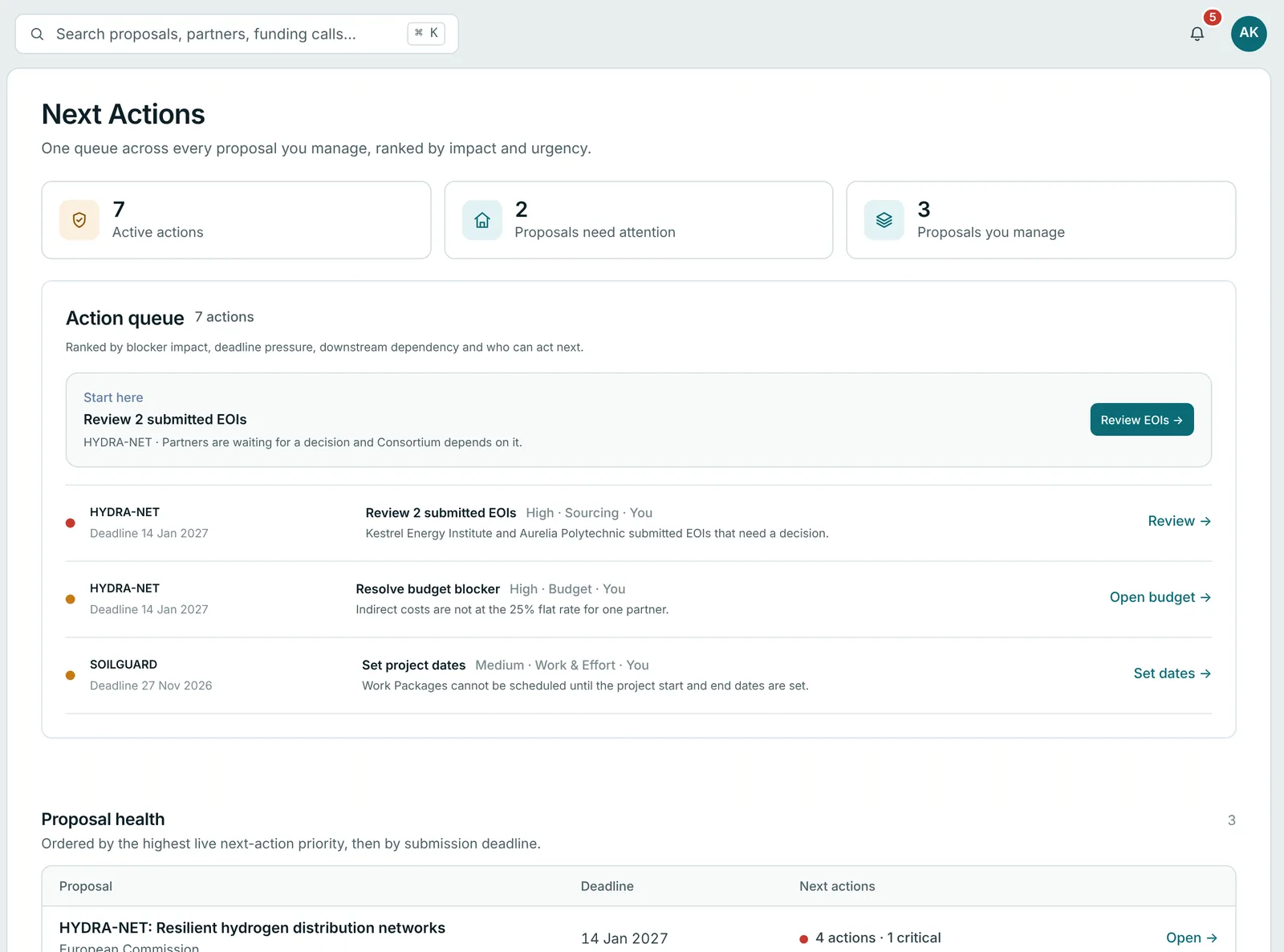Screen dimensions: 1284x952
Task: Click the 'High · Budget · You' tag line
Action: (x=567, y=589)
